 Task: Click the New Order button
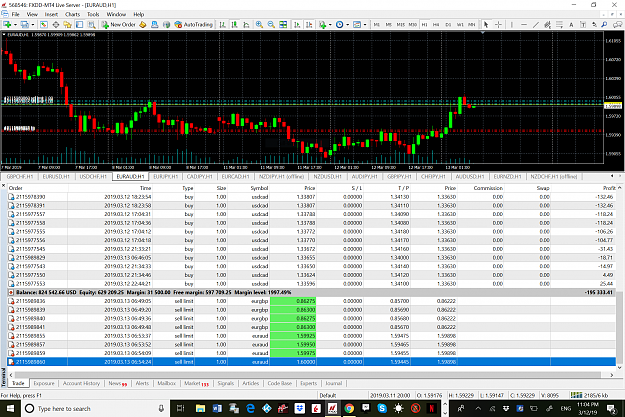click(x=118, y=25)
